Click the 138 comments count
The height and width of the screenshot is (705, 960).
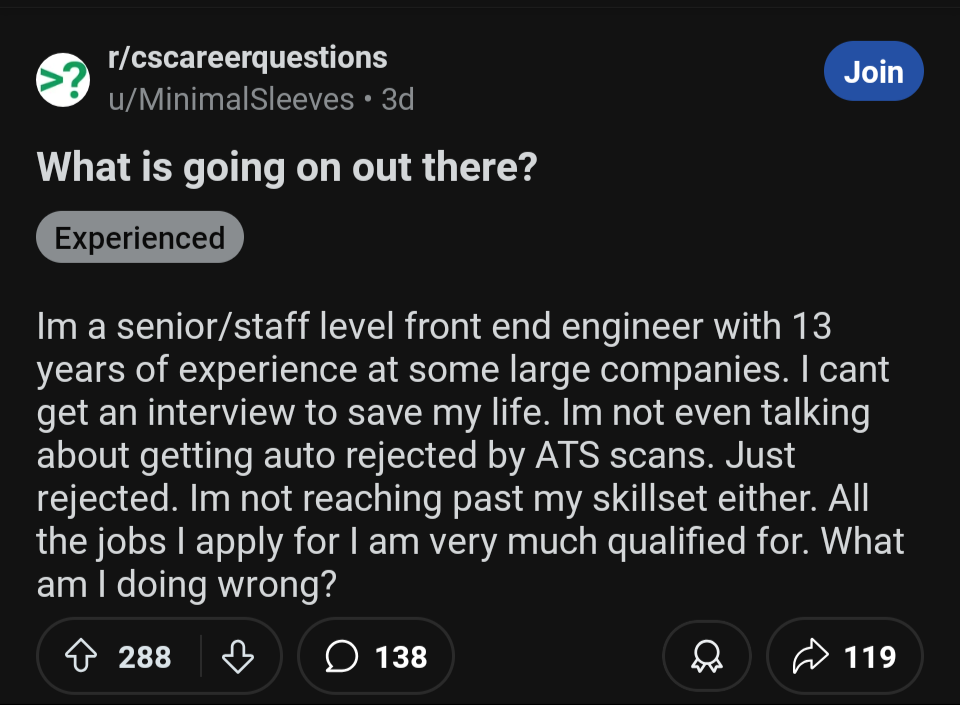pyautogui.click(x=401, y=657)
